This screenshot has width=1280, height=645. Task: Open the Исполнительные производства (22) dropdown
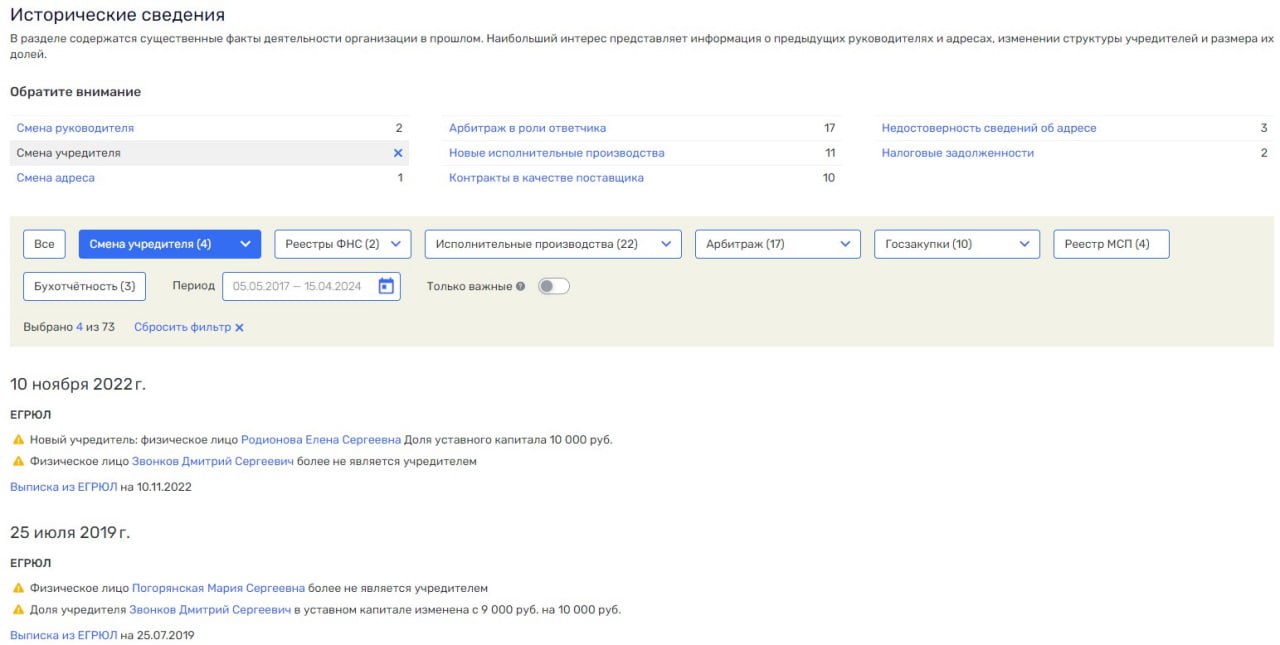click(x=665, y=243)
